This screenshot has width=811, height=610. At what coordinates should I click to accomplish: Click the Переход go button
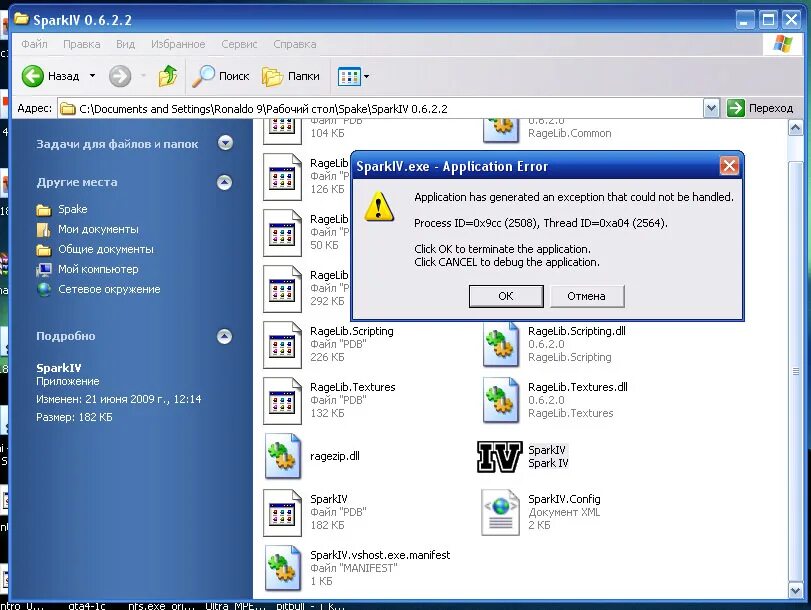760,108
